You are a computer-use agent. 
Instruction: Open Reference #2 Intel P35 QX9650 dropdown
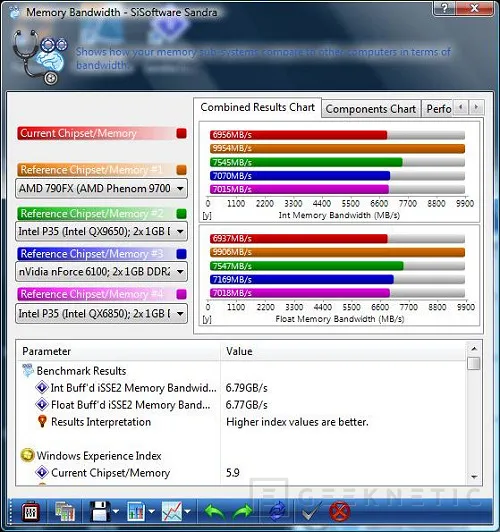click(101, 231)
